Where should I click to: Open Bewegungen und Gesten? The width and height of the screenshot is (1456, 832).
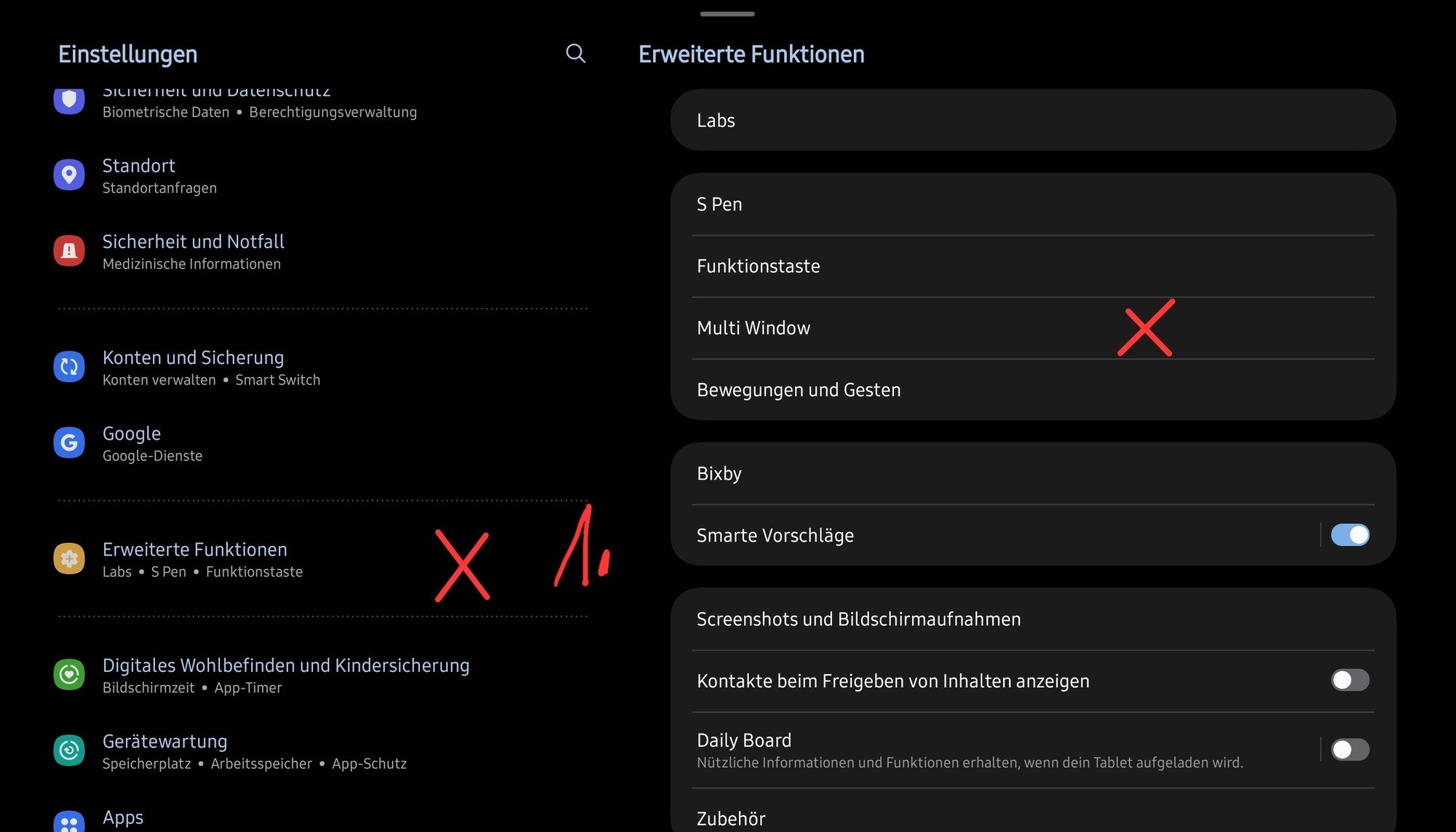pos(1033,389)
